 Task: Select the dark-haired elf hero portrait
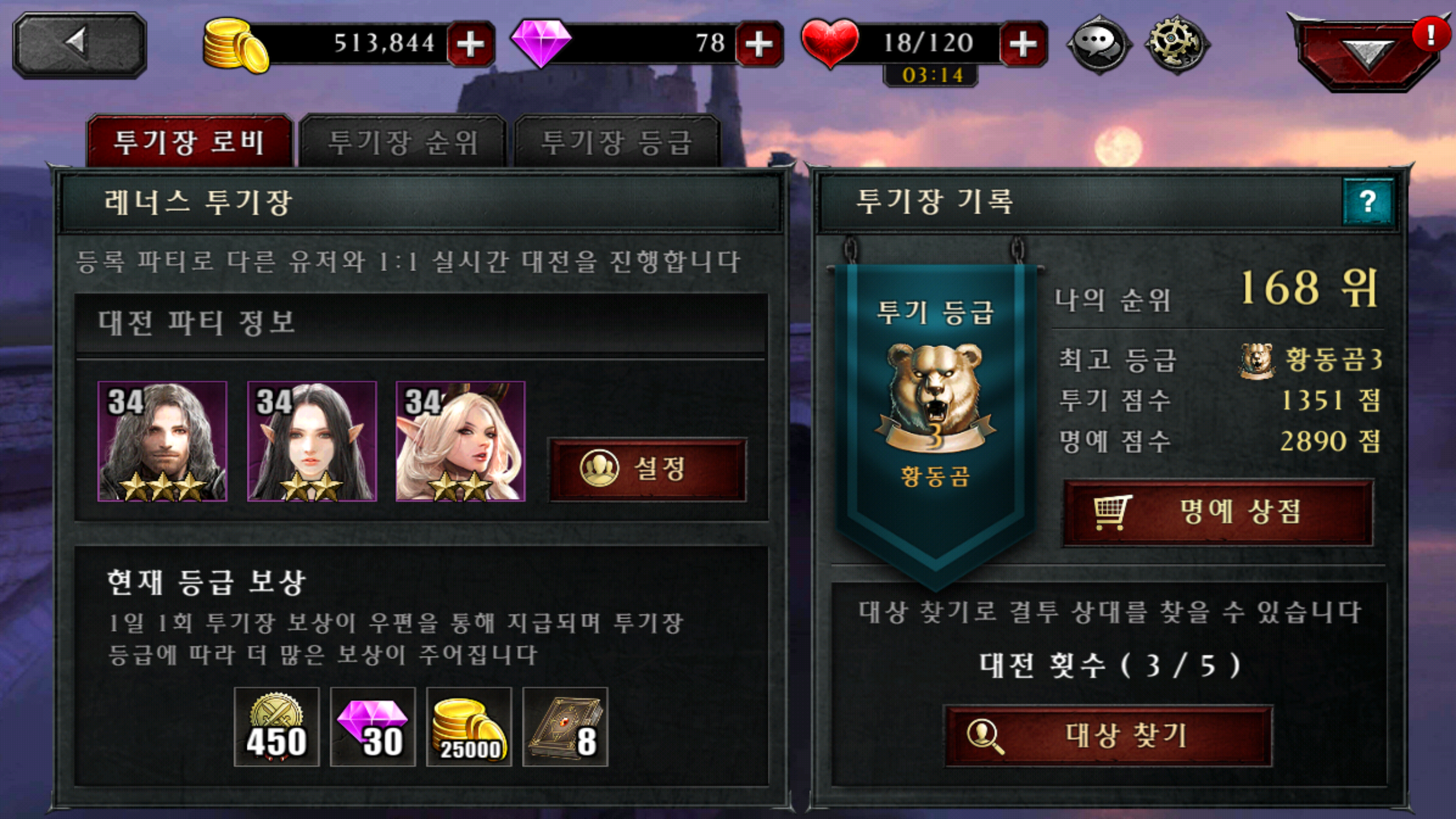312,441
